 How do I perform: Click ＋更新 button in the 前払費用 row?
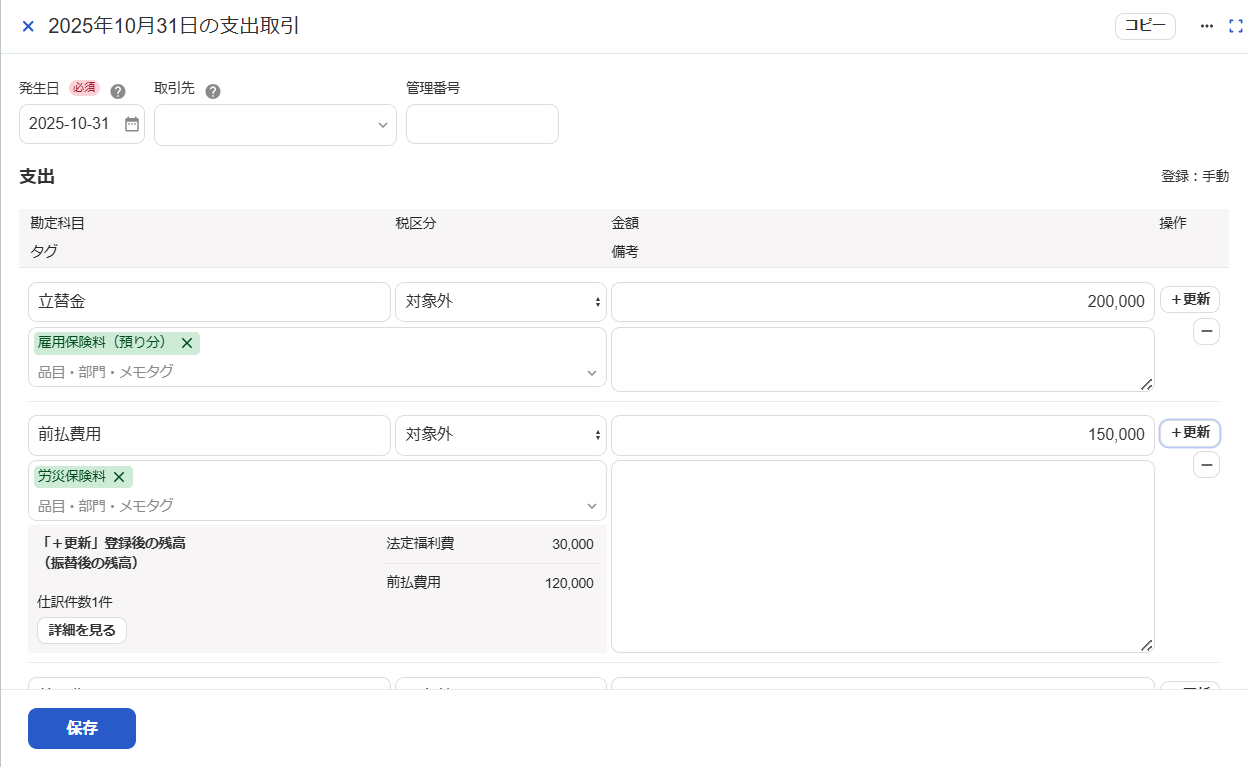[x=1190, y=433]
